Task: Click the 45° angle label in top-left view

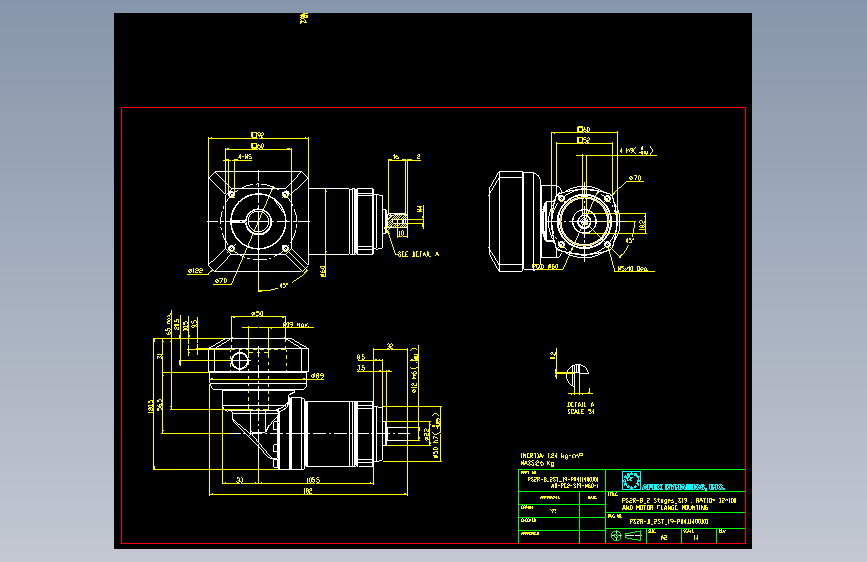Action: tap(284, 286)
